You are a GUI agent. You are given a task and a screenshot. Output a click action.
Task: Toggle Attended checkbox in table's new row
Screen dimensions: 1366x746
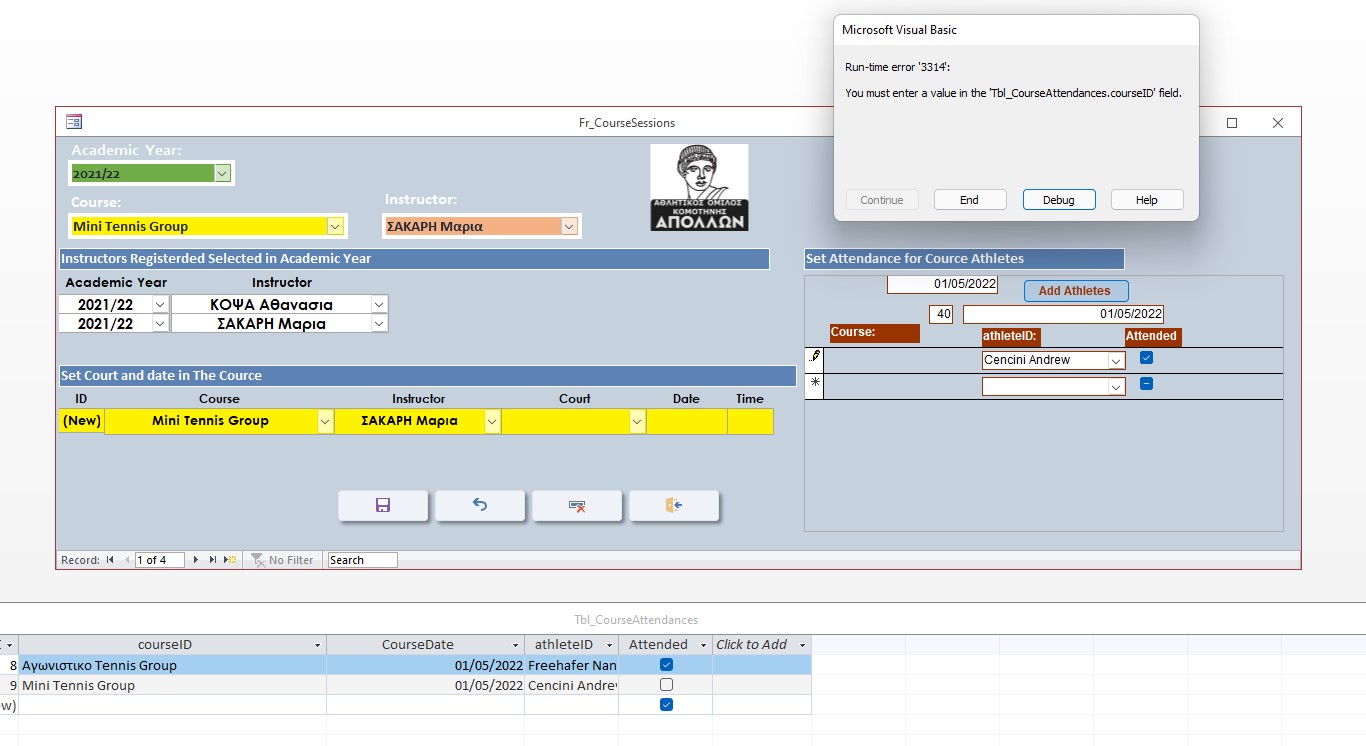[x=667, y=705]
